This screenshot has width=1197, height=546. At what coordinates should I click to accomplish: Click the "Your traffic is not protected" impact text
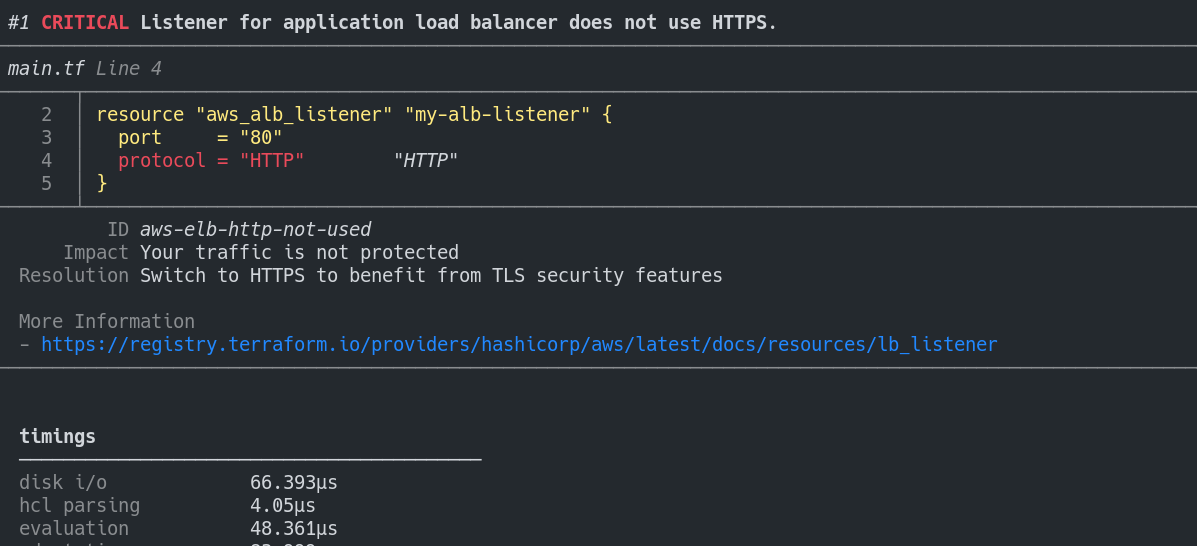coord(299,253)
